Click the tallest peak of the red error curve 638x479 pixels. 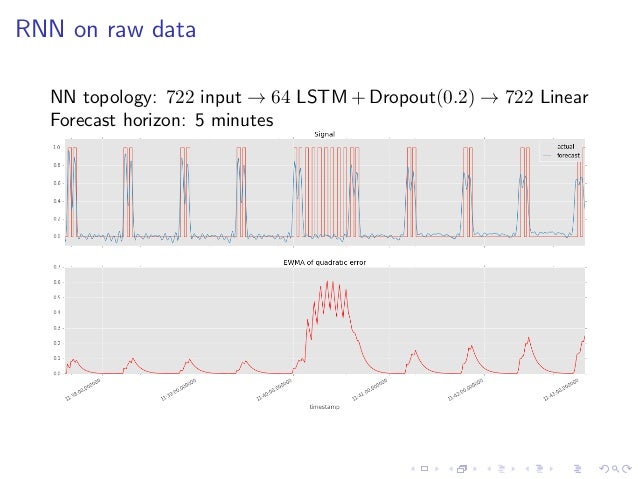click(328, 281)
